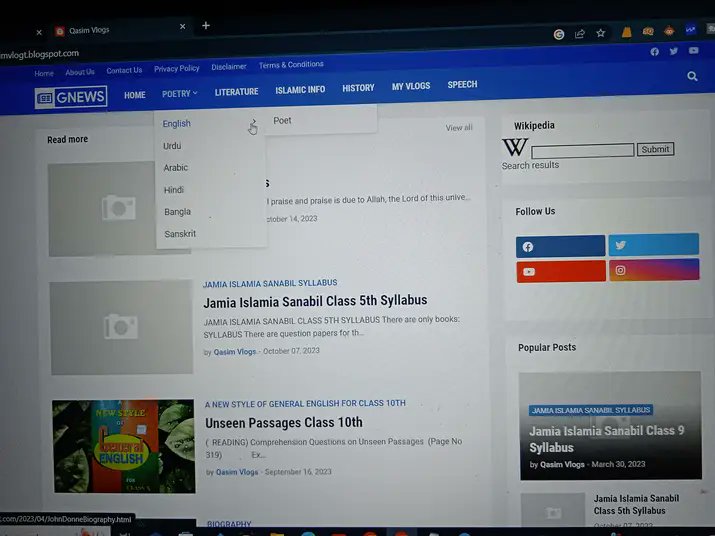The image size is (715, 536).
Task: Close the Qasim Vlogs browser tab
Action: 182,27
